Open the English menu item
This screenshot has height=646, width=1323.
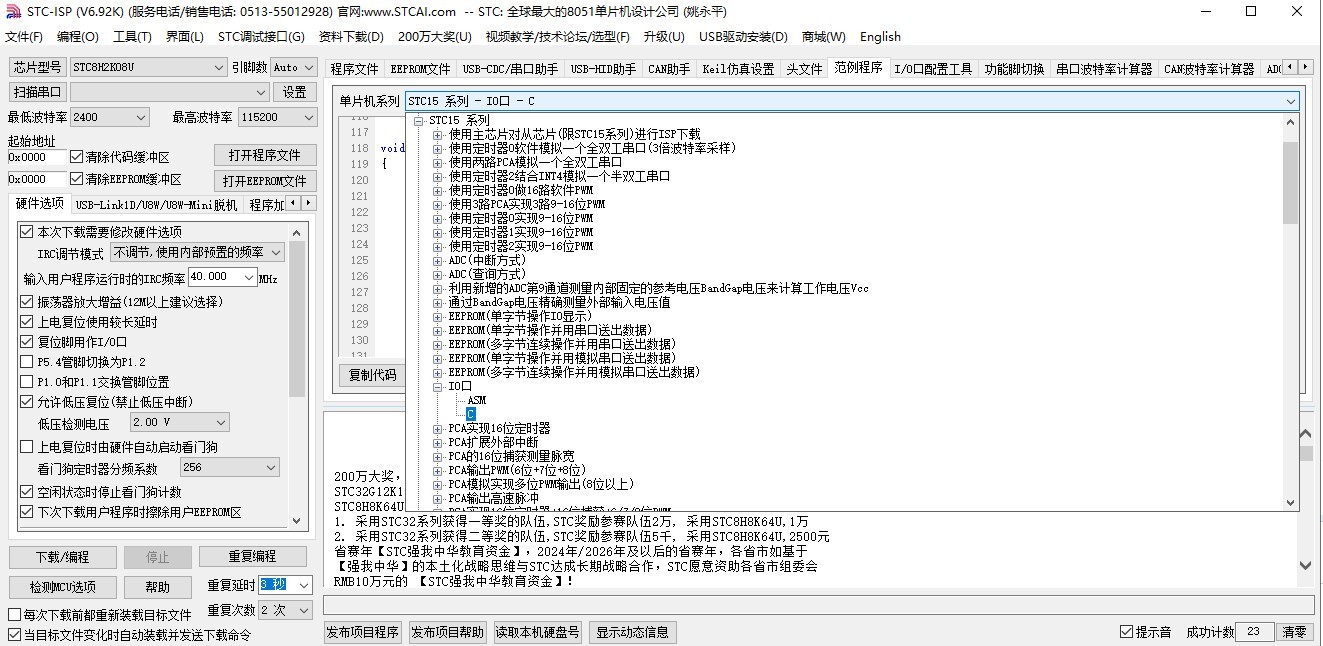pos(880,37)
